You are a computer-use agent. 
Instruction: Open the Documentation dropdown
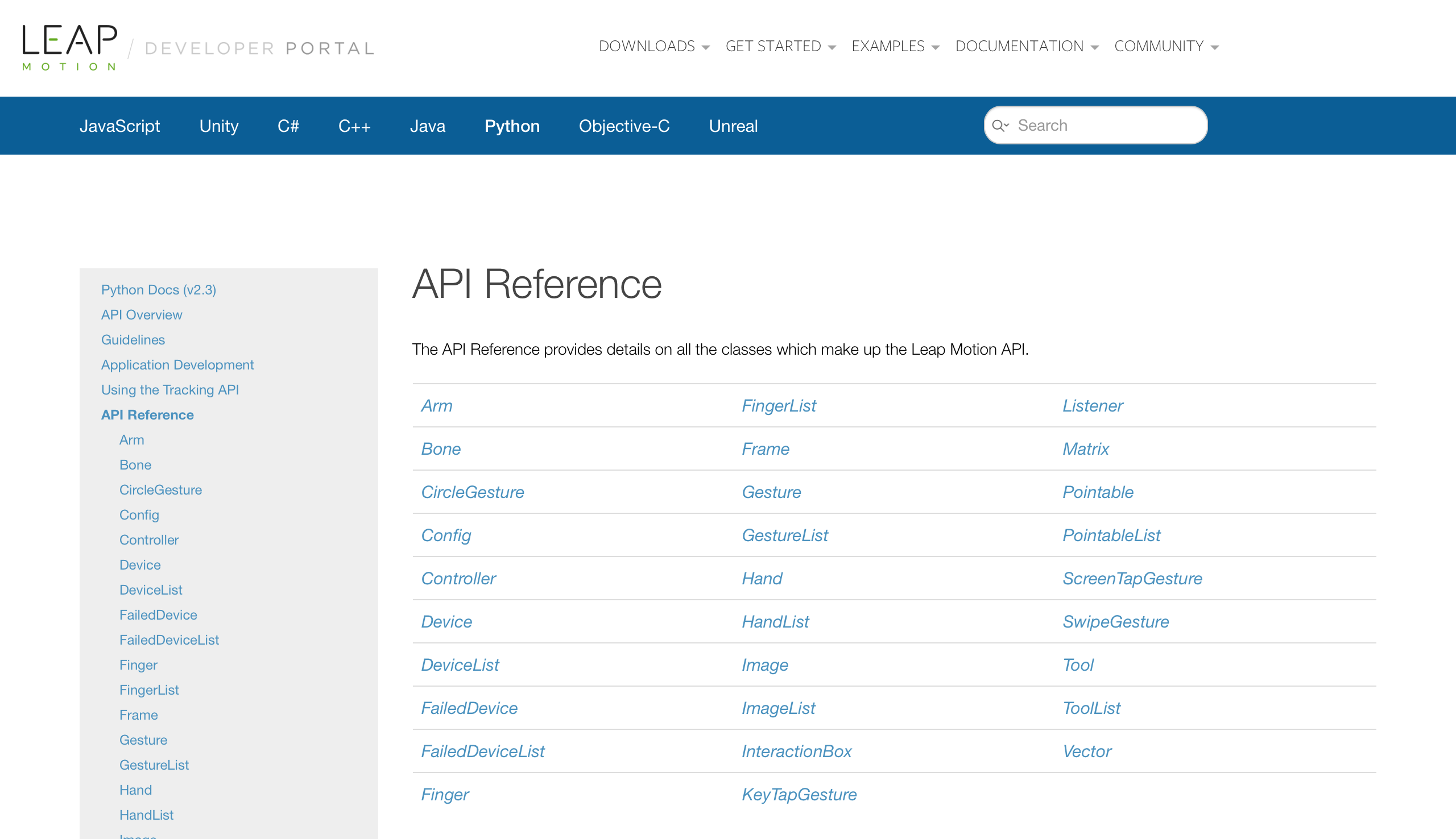(x=1027, y=46)
